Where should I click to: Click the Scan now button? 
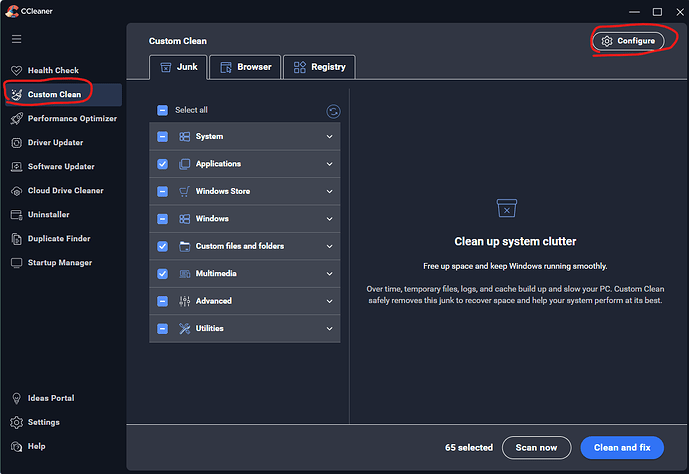click(x=536, y=447)
